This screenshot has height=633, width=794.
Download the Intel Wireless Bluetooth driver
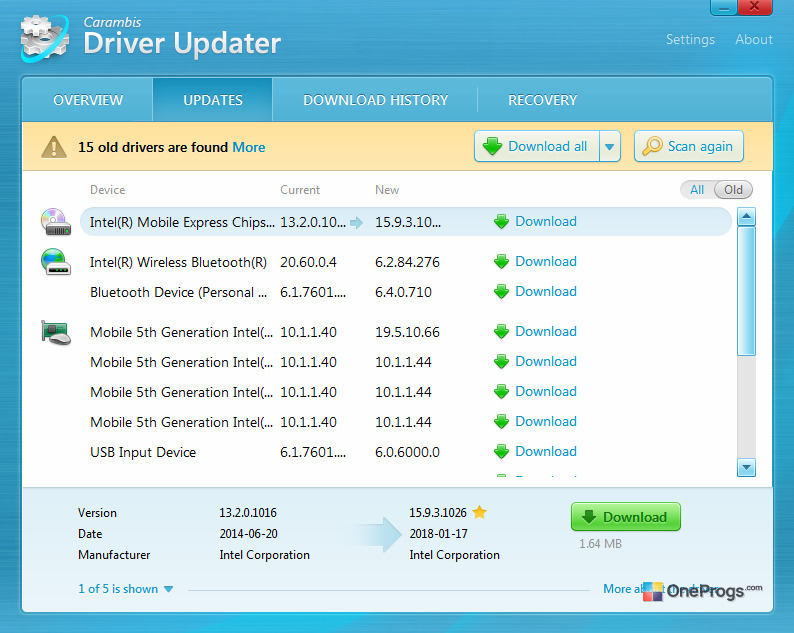[545, 261]
